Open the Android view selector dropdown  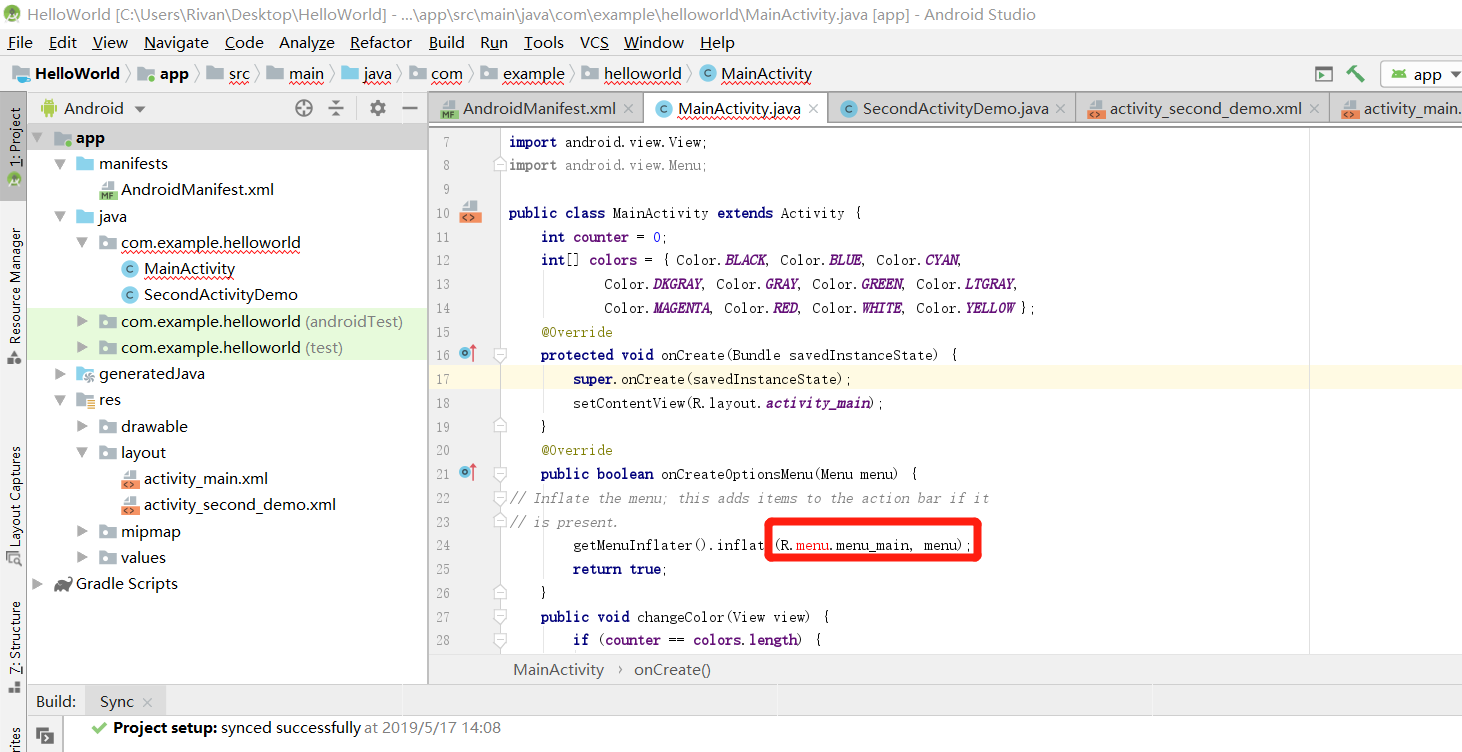pos(93,108)
